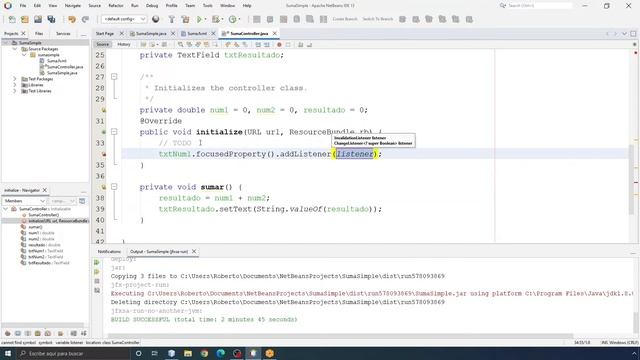Click the rerun icon in Output panel
This screenshot has height=360, width=640.
click(x=97, y=262)
